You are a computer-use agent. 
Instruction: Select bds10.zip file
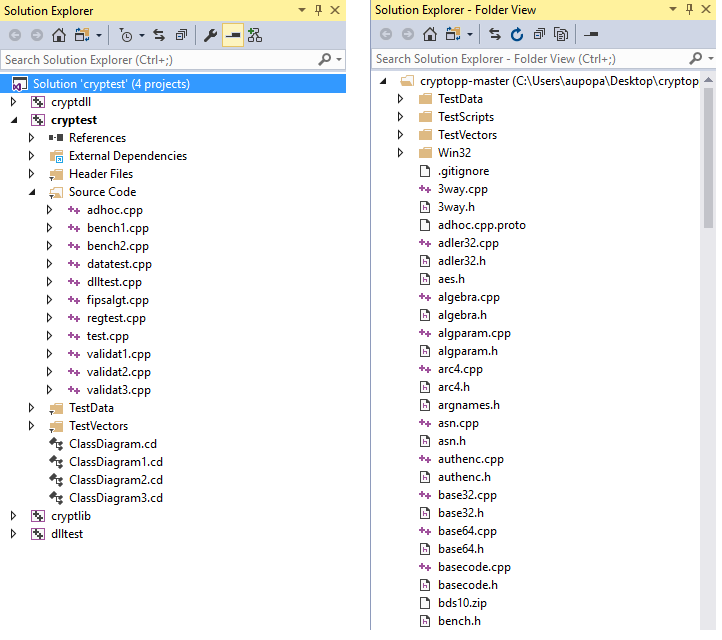click(462, 603)
